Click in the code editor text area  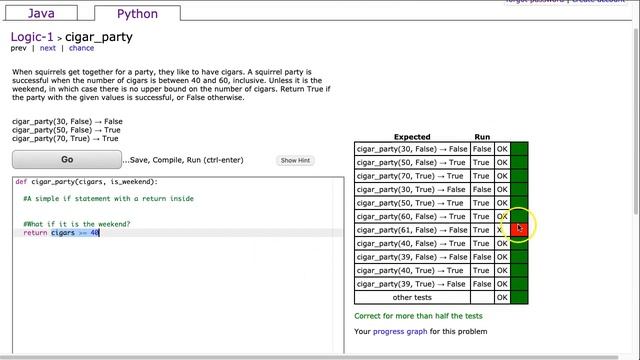pos(178,265)
